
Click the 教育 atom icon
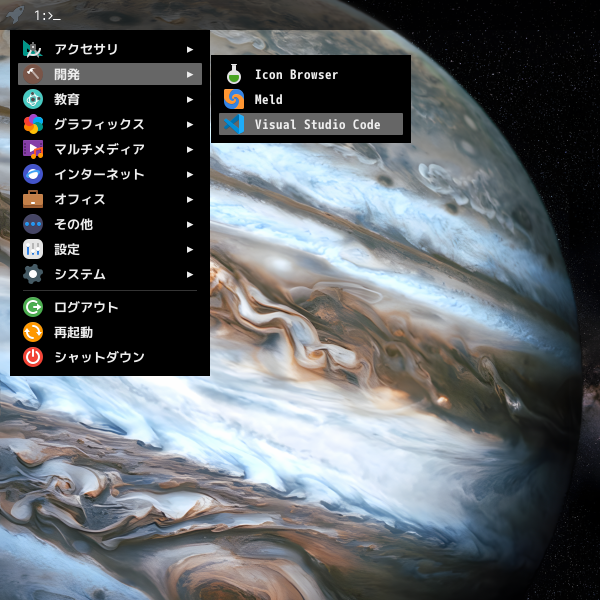coord(33,99)
